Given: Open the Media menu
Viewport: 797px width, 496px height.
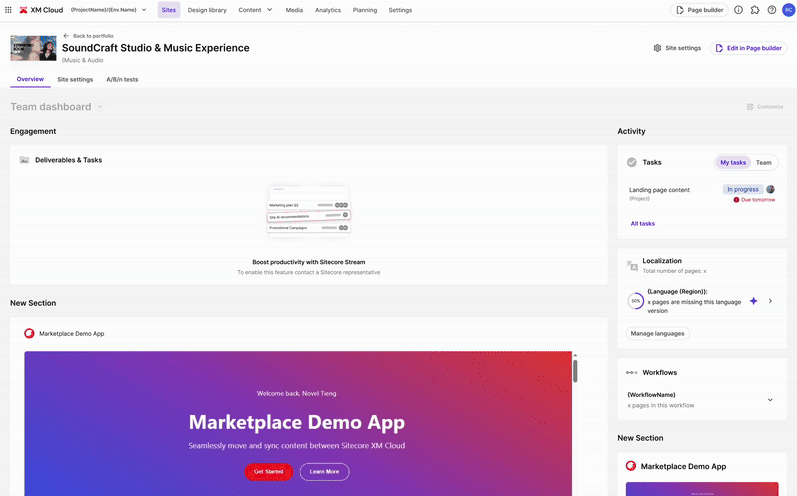Looking at the screenshot, I should pyautogui.click(x=294, y=10).
